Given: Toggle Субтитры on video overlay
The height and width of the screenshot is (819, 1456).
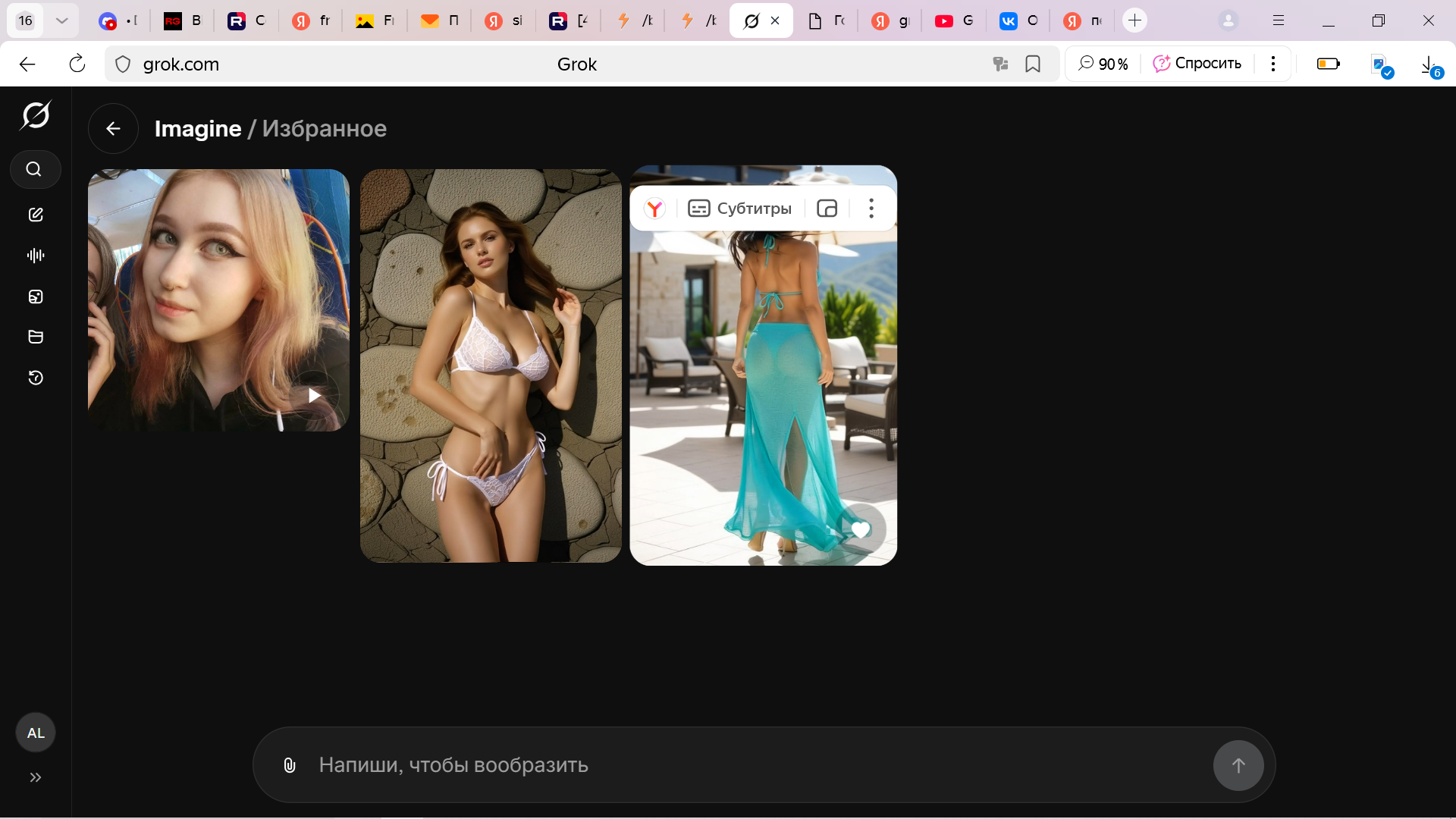Looking at the screenshot, I should point(739,209).
